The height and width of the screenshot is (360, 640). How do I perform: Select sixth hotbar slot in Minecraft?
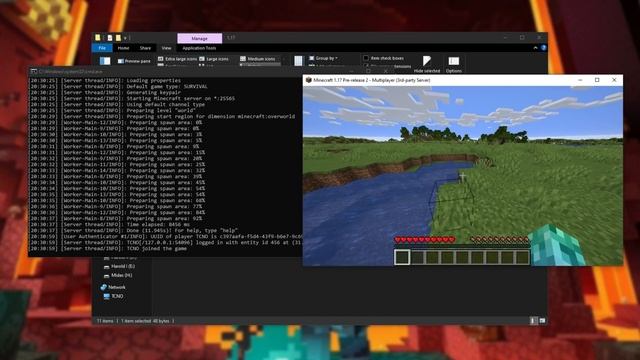click(x=478, y=257)
